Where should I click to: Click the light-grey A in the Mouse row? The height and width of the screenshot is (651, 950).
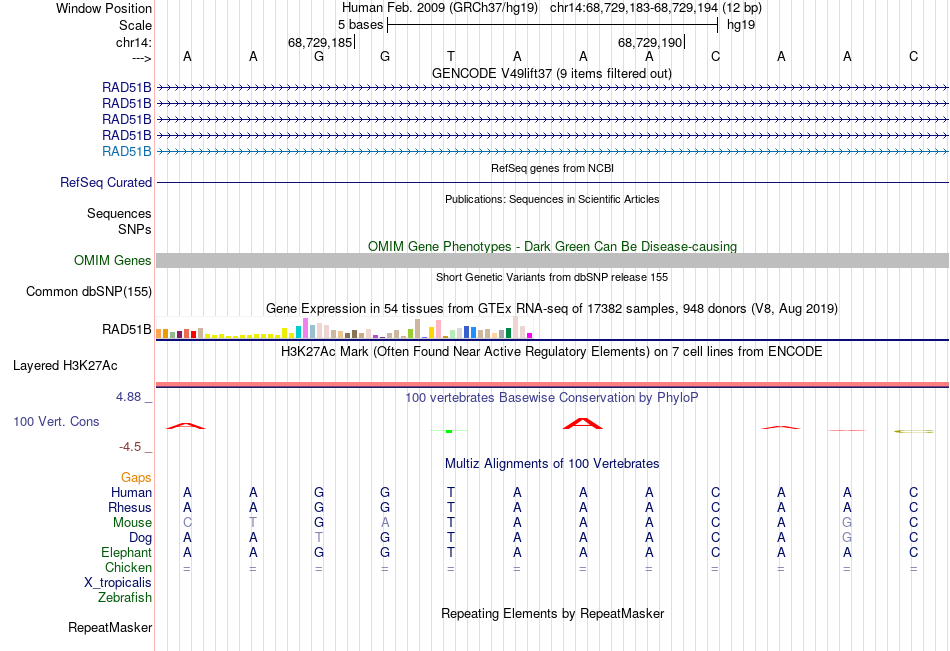click(x=385, y=522)
